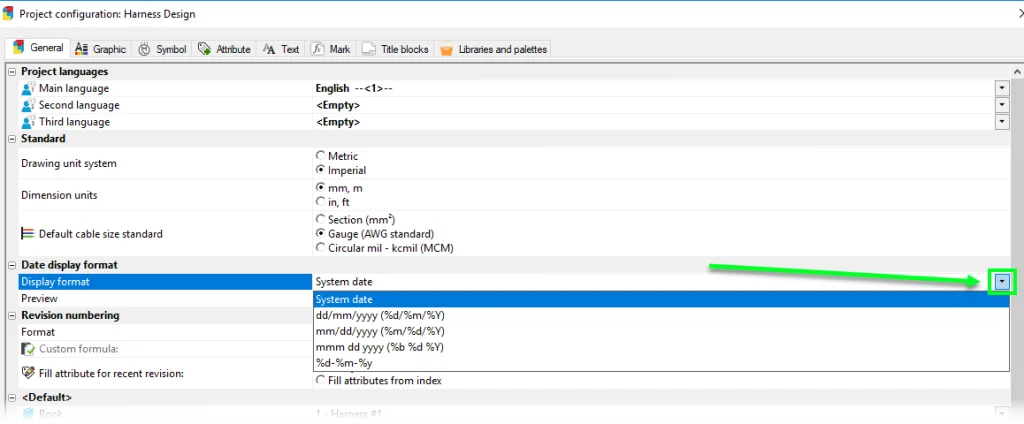Choose dd/mm/yyyy (%d/%m/%Y) date format
Viewport: 1024px width, 424px height.
click(x=380, y=315)
